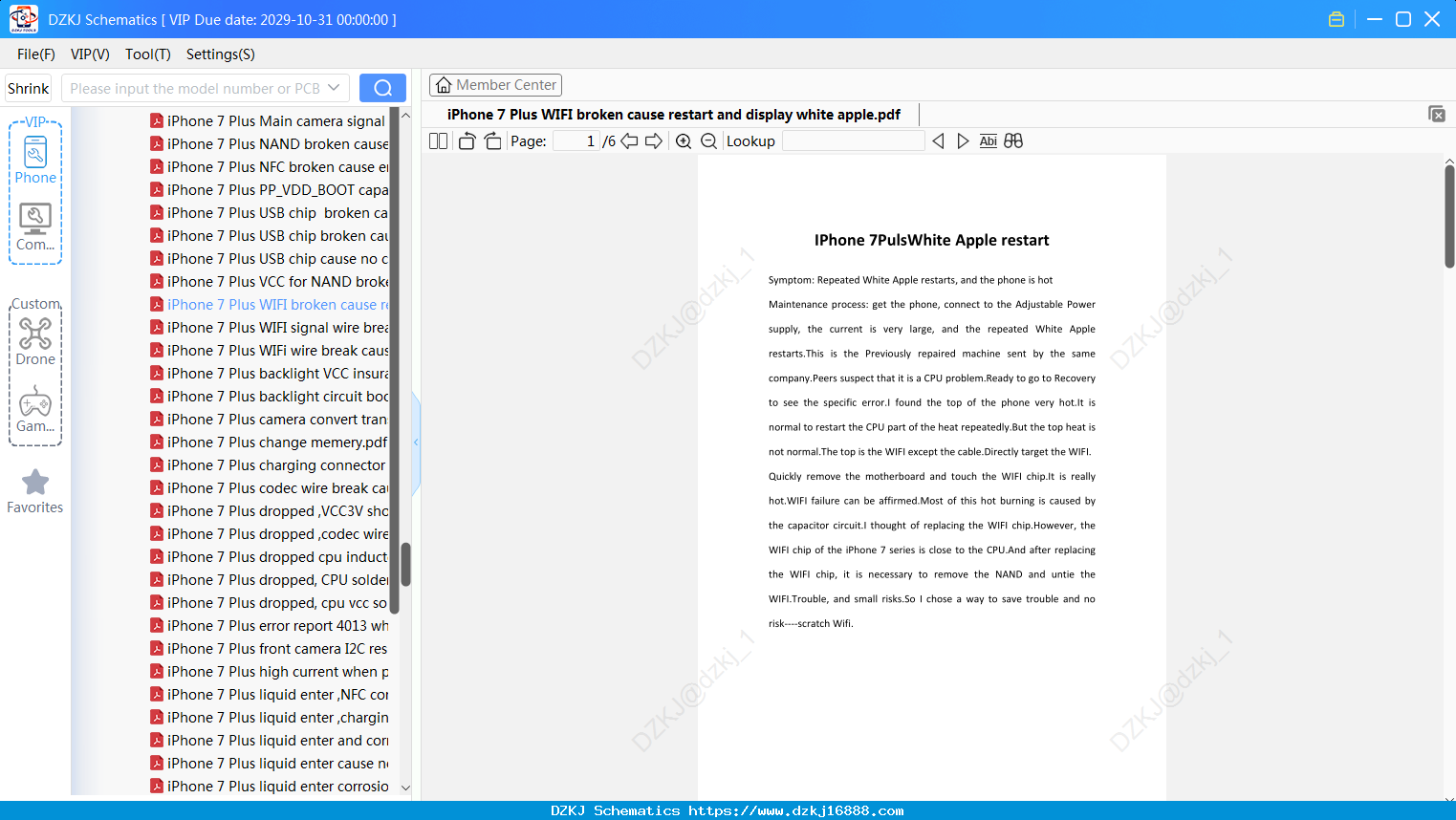Screen dimensions: 1456x820
Task: Toggle the two-page view icon
Action: (438, 141)
